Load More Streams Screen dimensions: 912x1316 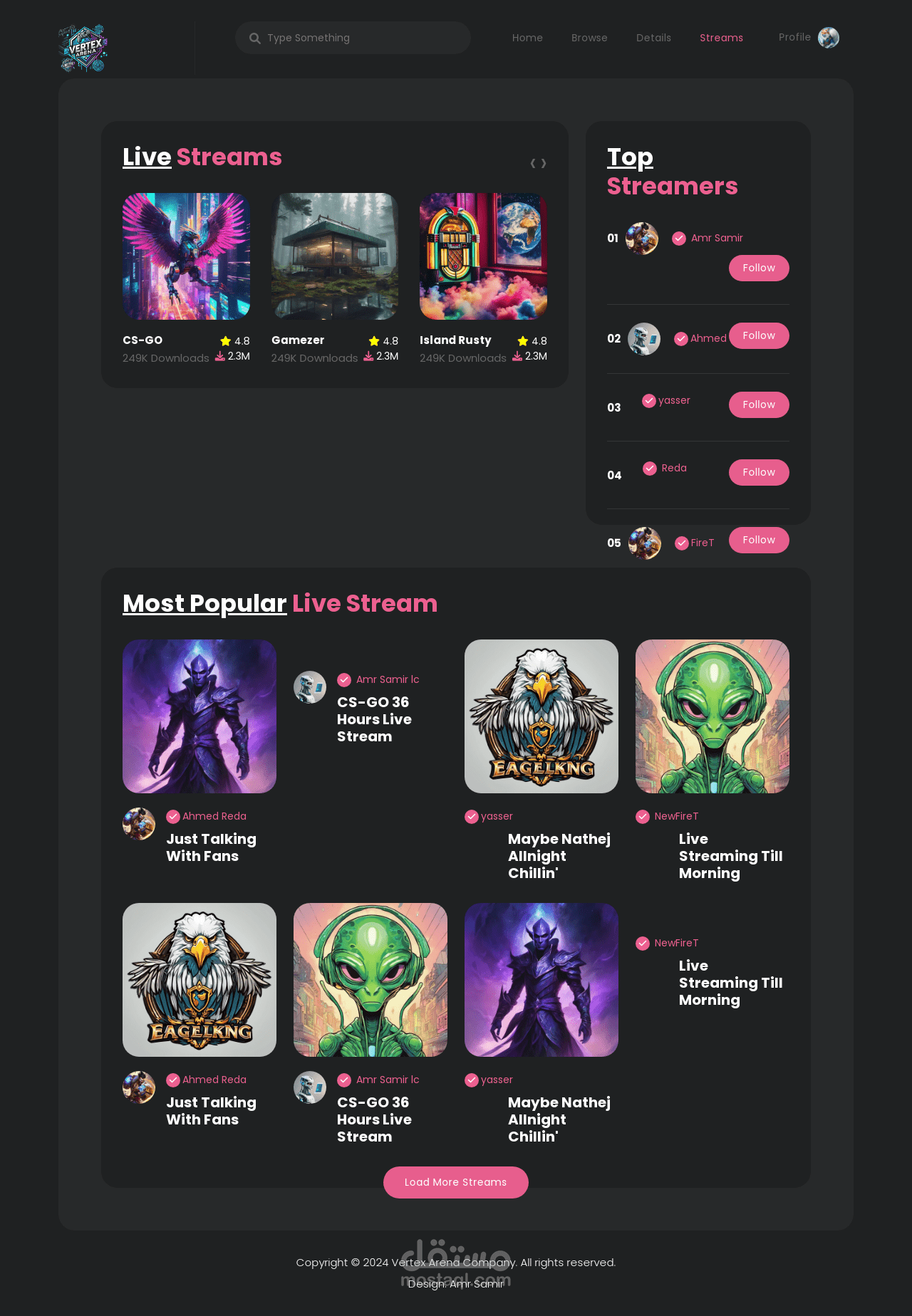point(456,1183)
